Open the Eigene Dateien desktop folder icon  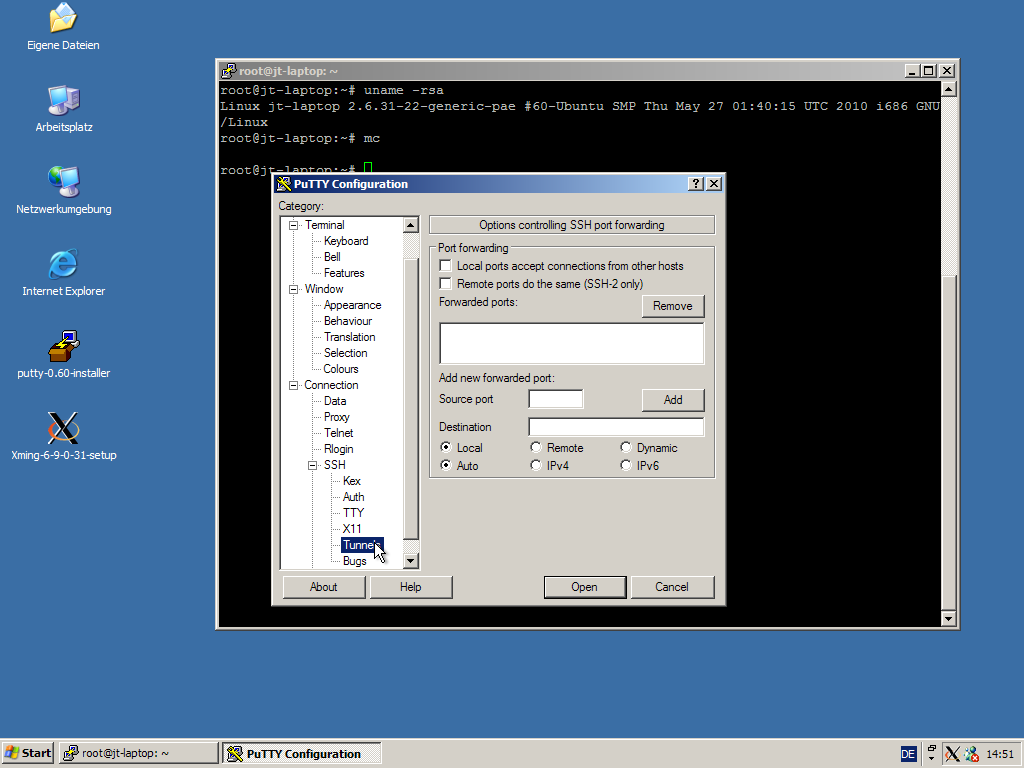[63, 18]
